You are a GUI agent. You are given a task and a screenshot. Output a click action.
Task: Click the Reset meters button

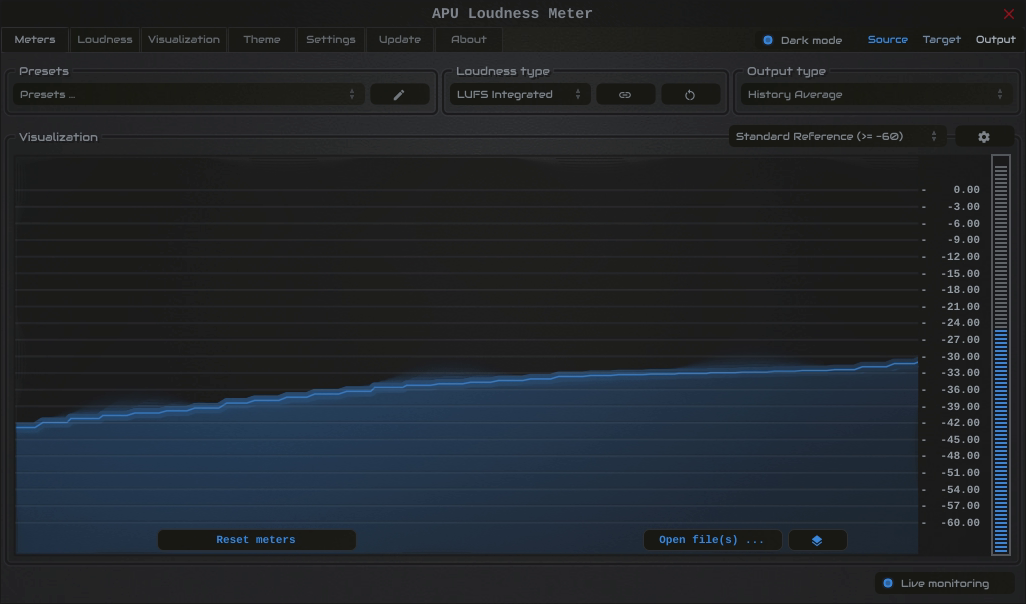(256, 540)
